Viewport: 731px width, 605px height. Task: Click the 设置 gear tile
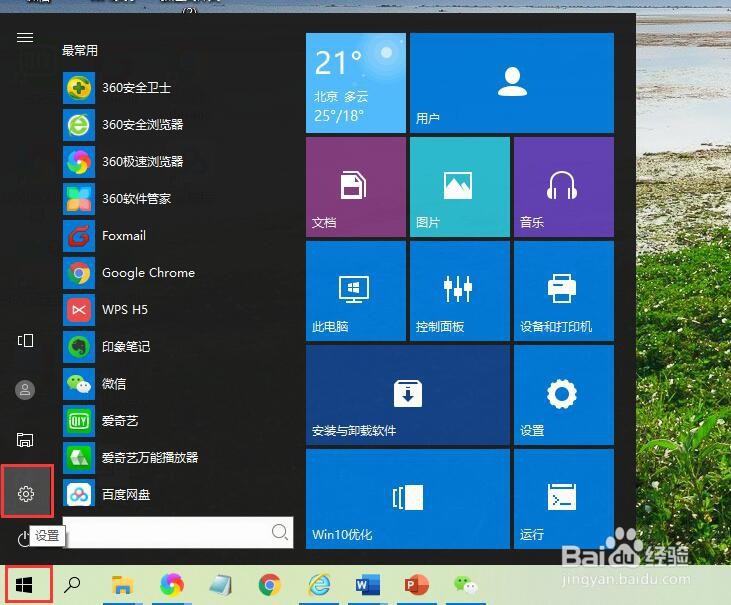[x=564, y=395]
